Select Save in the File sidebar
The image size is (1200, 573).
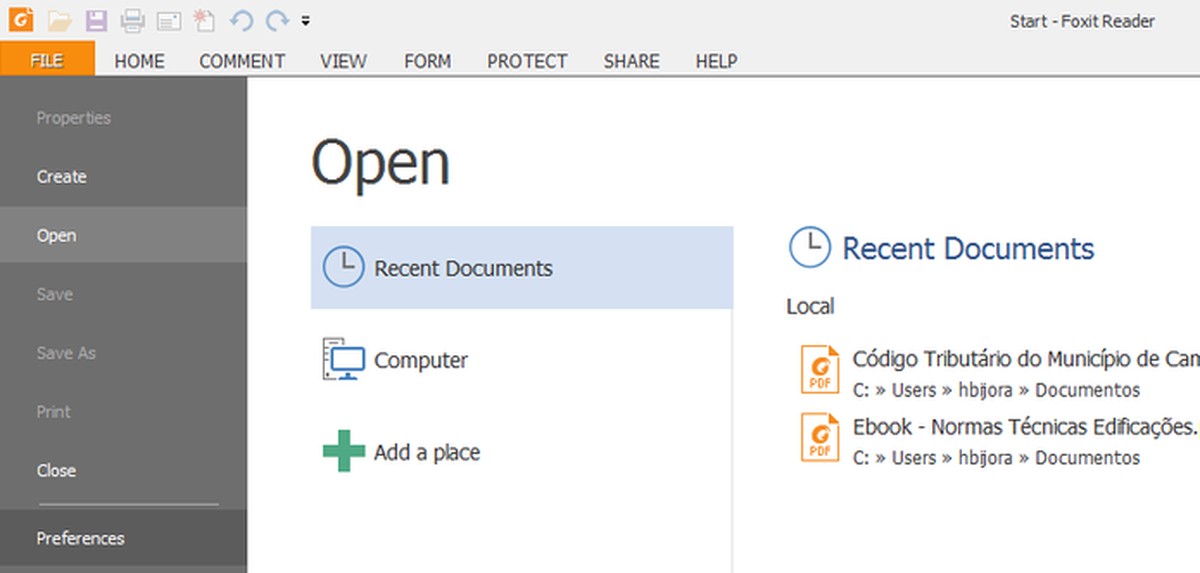click(123, 295)
